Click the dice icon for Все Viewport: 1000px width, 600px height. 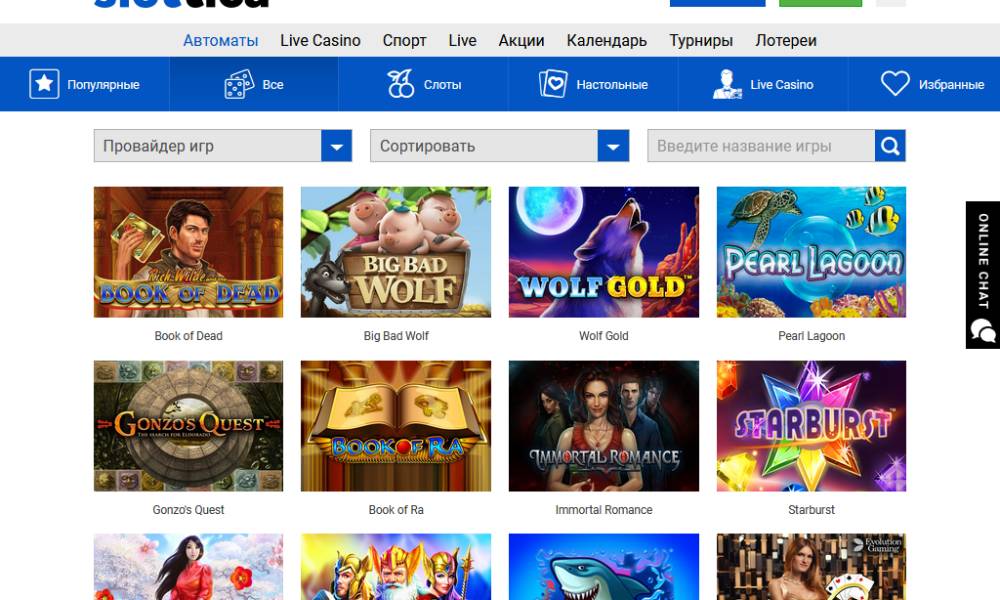[x=239, y=84]
